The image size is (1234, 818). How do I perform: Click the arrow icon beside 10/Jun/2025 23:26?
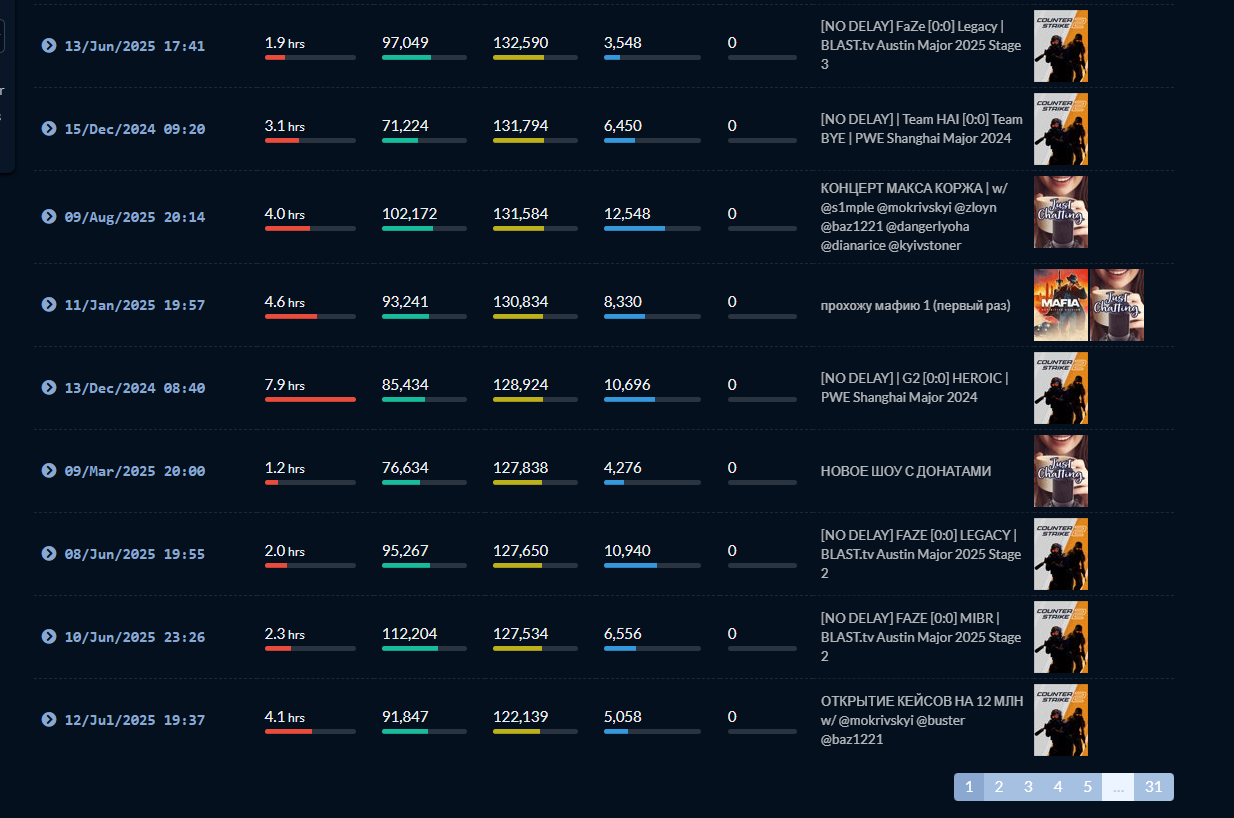tap(49, 637)
